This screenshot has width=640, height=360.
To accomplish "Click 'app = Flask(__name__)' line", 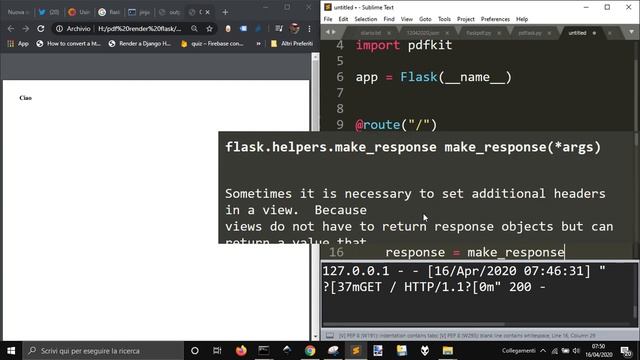I will [433, 77].
